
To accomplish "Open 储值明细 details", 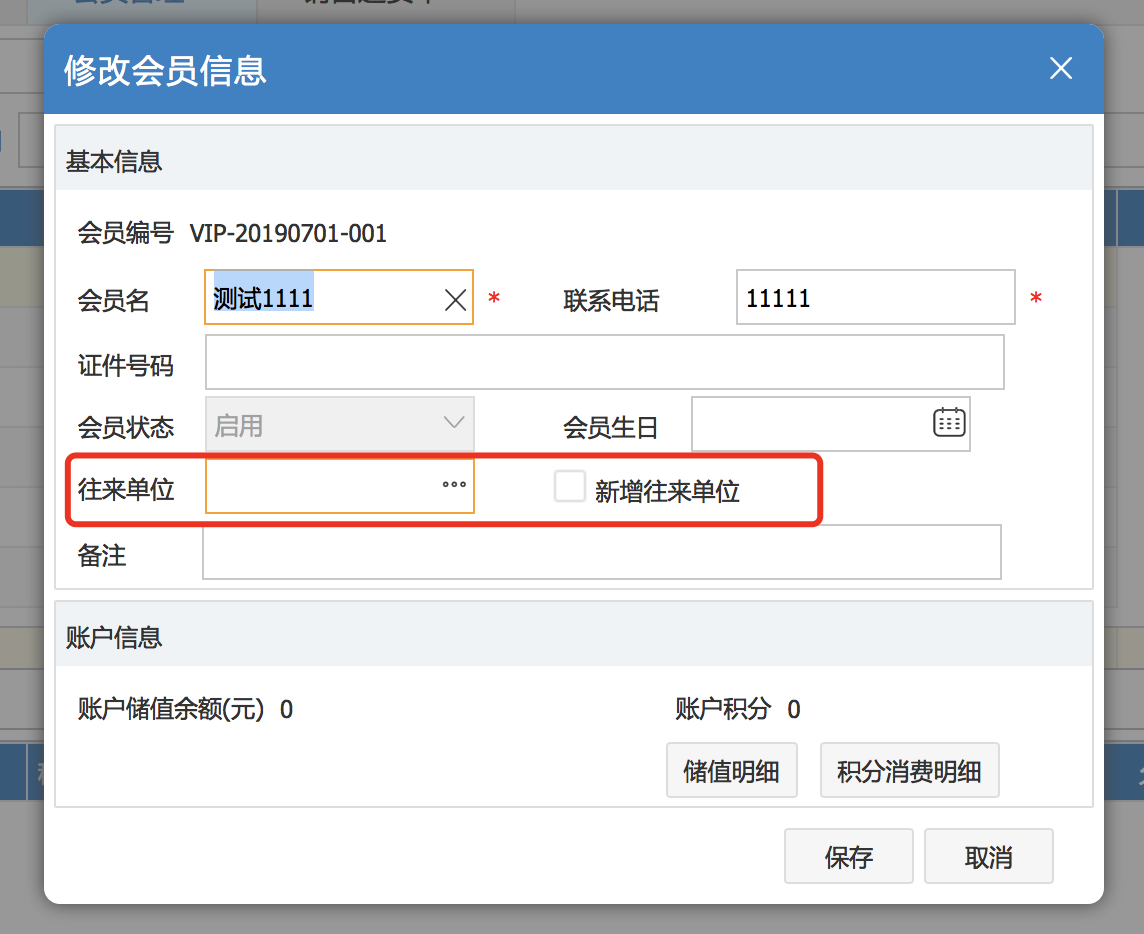I will (732, 771).
